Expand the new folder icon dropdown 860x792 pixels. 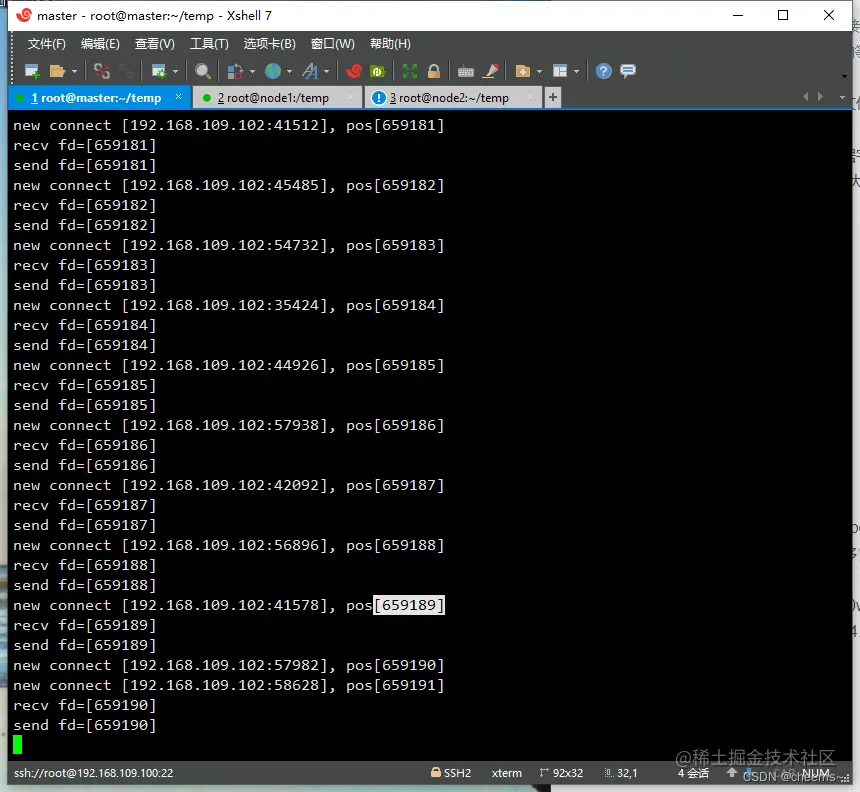(540, 71)
